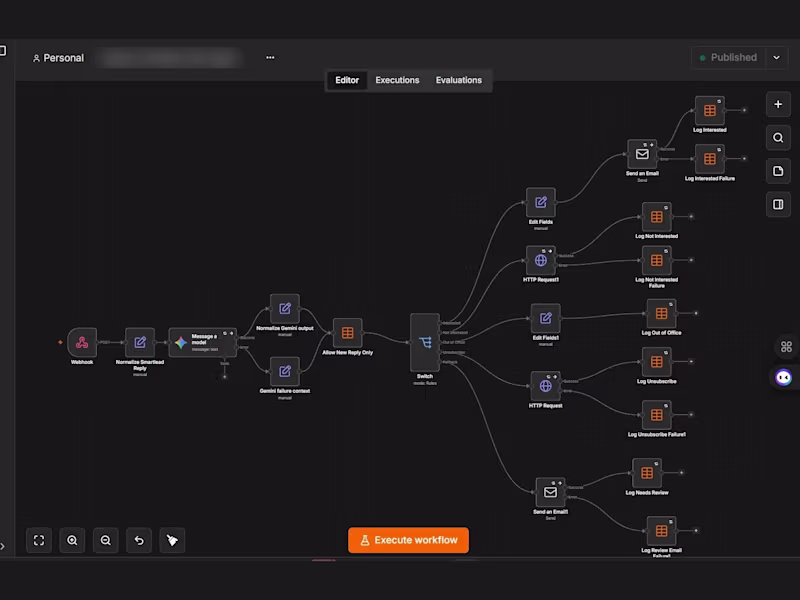Switch to the Executions tab
800x600 pixels.
(397, 80)
